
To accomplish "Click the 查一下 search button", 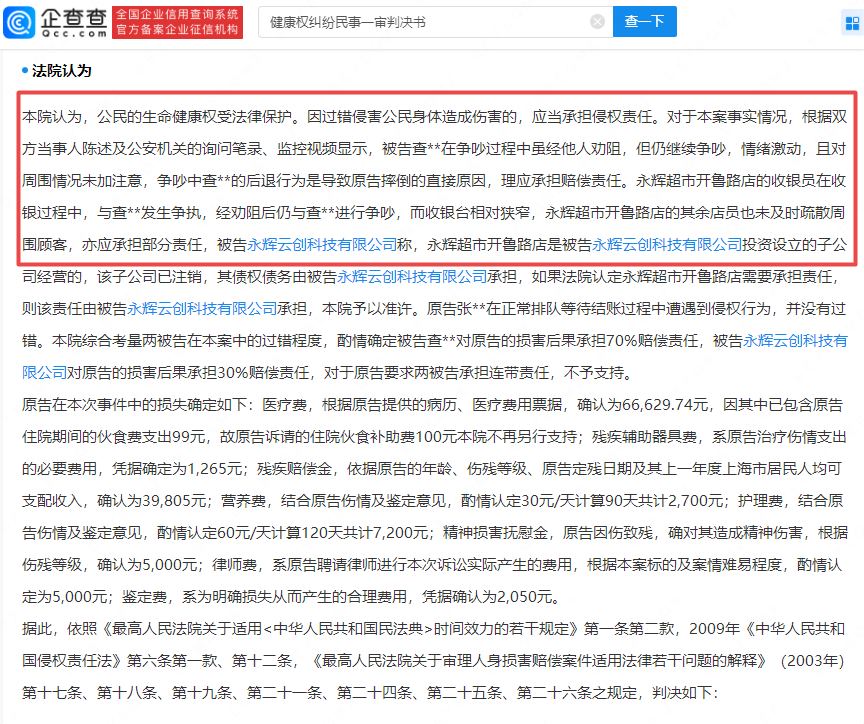I will tap(644, 22).
